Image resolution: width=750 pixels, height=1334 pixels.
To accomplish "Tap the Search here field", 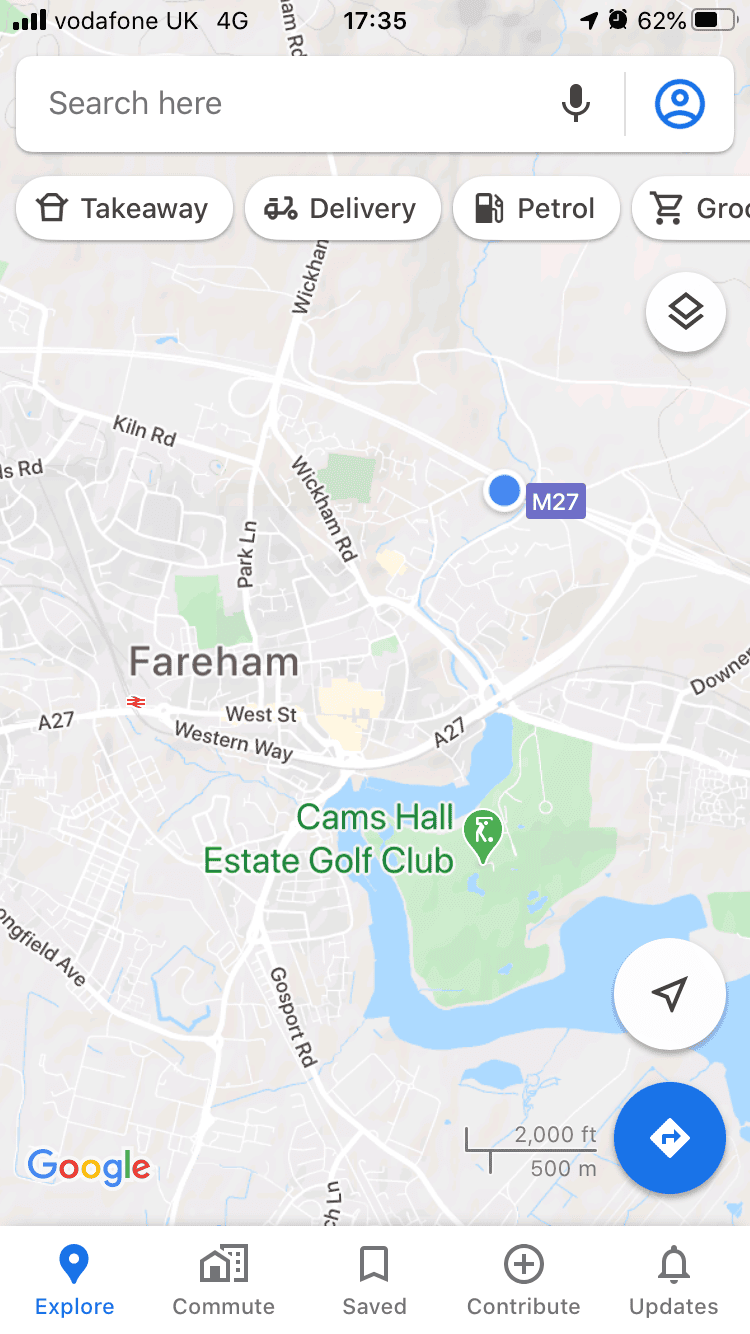I will click(290, 103).
